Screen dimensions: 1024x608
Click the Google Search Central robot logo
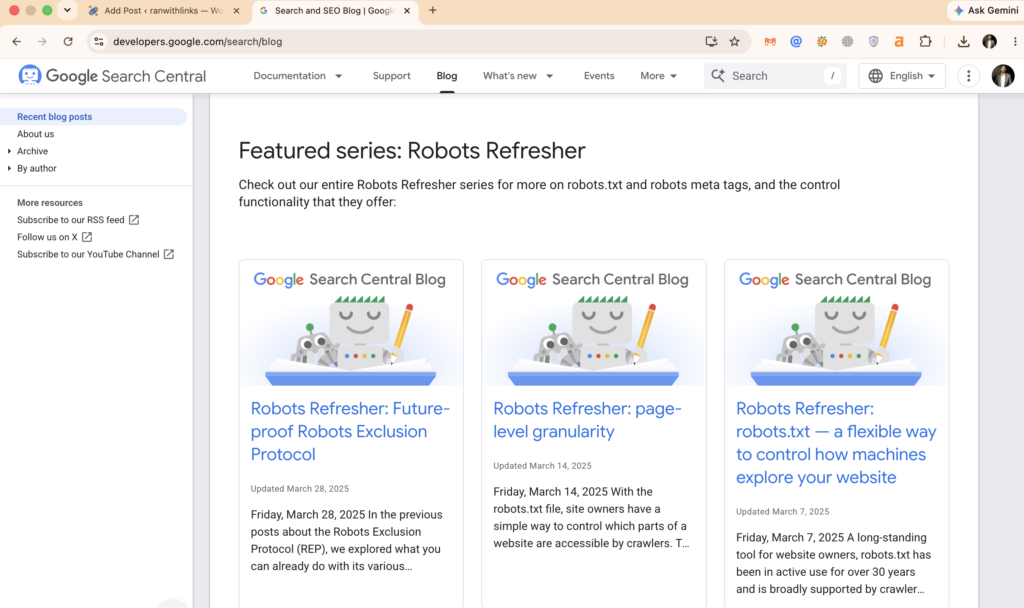click(29, 76)
